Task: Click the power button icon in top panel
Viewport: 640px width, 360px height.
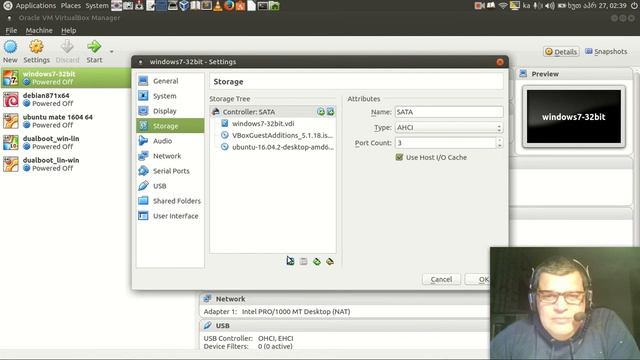Action: (634, 5)
